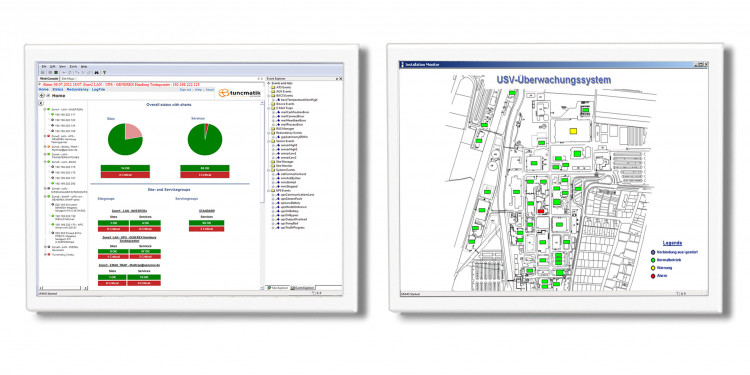Viewport: 750px width, 375px height.
Task: Click the red Alarm legend dot
Action: click(653, 276)
